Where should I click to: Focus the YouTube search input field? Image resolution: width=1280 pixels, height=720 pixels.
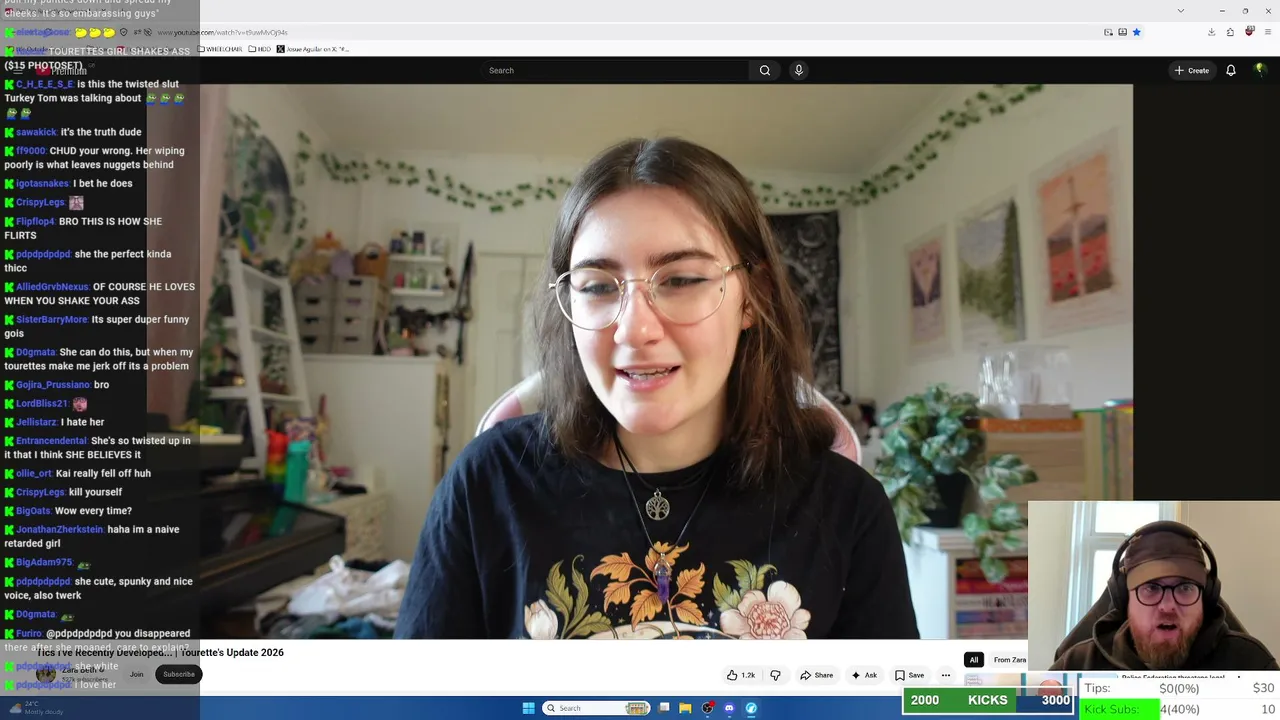[x=615, y=70]
